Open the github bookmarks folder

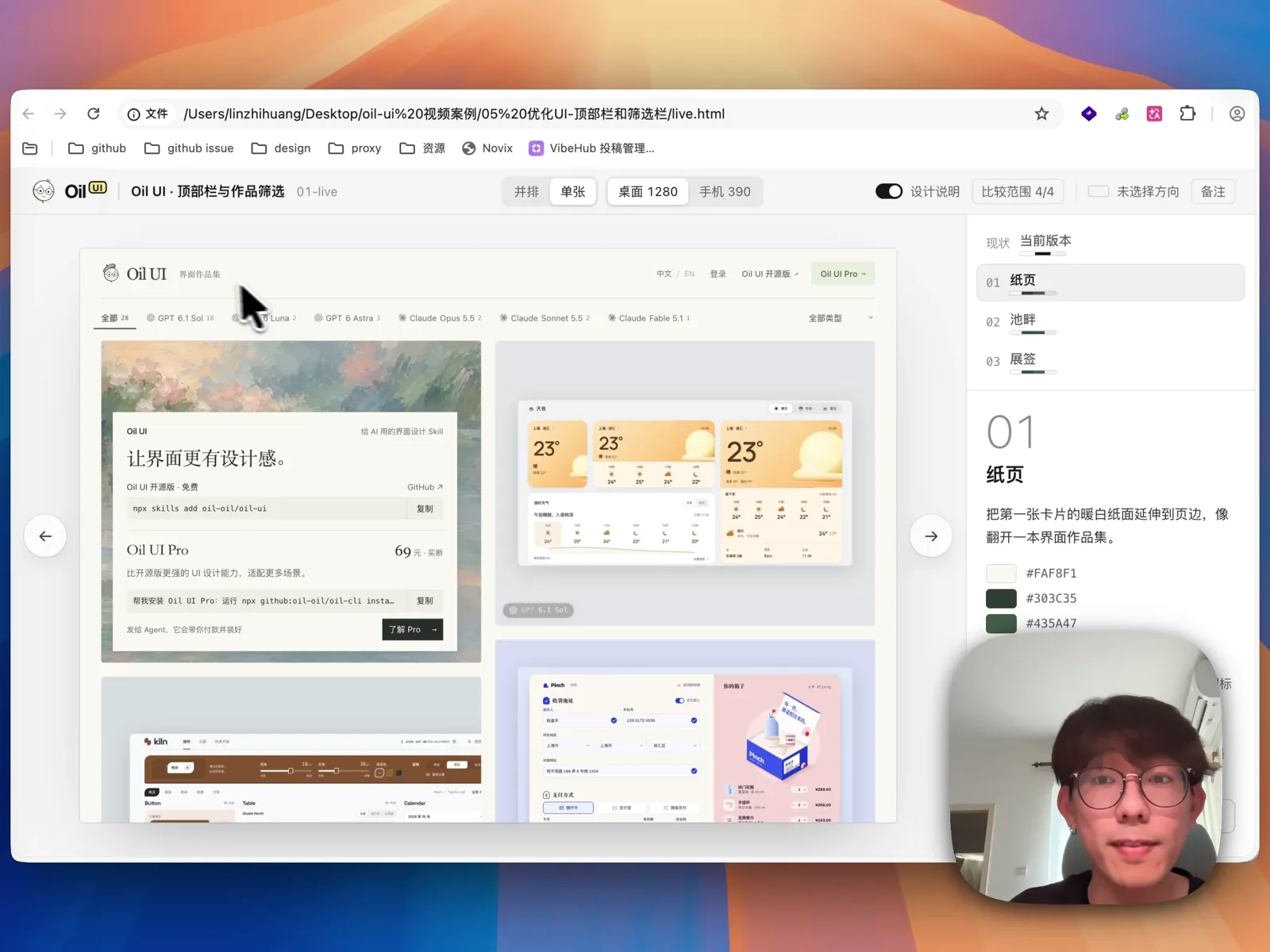tap(97, 148)
